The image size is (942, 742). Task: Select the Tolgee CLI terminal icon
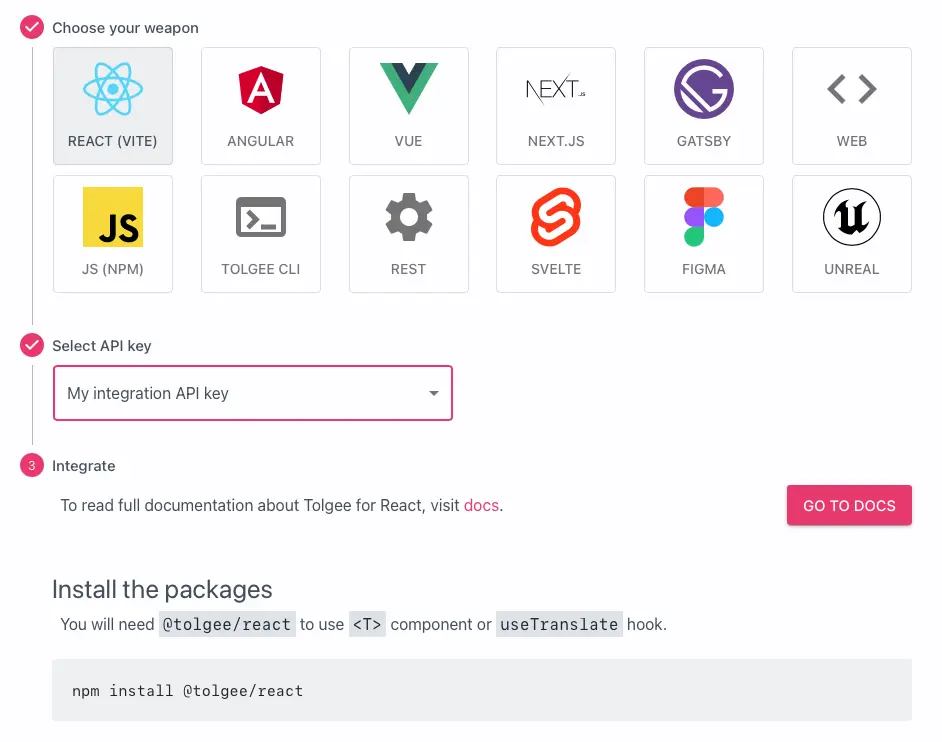coord(260,217)
